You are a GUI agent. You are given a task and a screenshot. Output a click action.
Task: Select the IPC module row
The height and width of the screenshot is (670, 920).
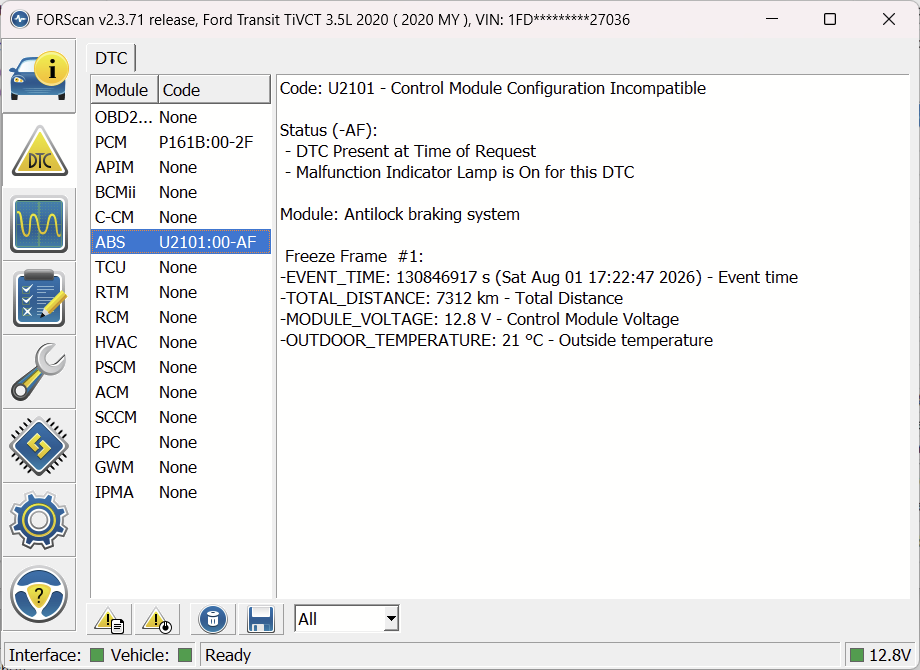[x=181, y=442]
